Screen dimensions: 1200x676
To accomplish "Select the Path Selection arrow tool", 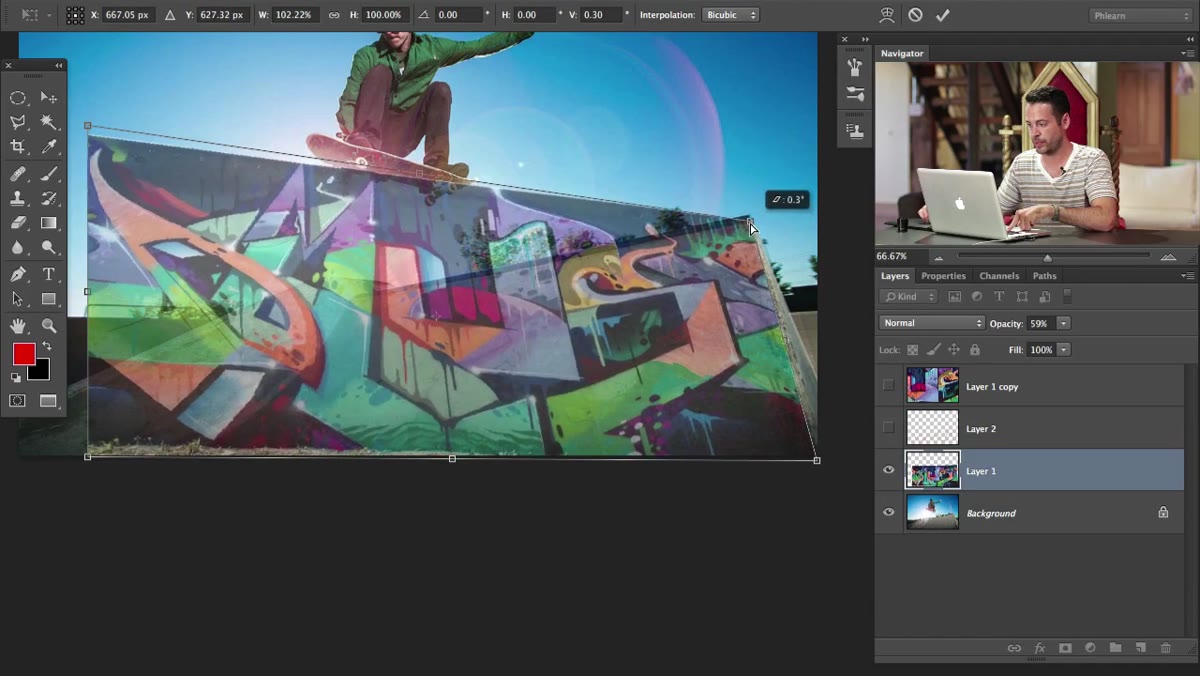I will pyautogui.click(x=18, y=299).
